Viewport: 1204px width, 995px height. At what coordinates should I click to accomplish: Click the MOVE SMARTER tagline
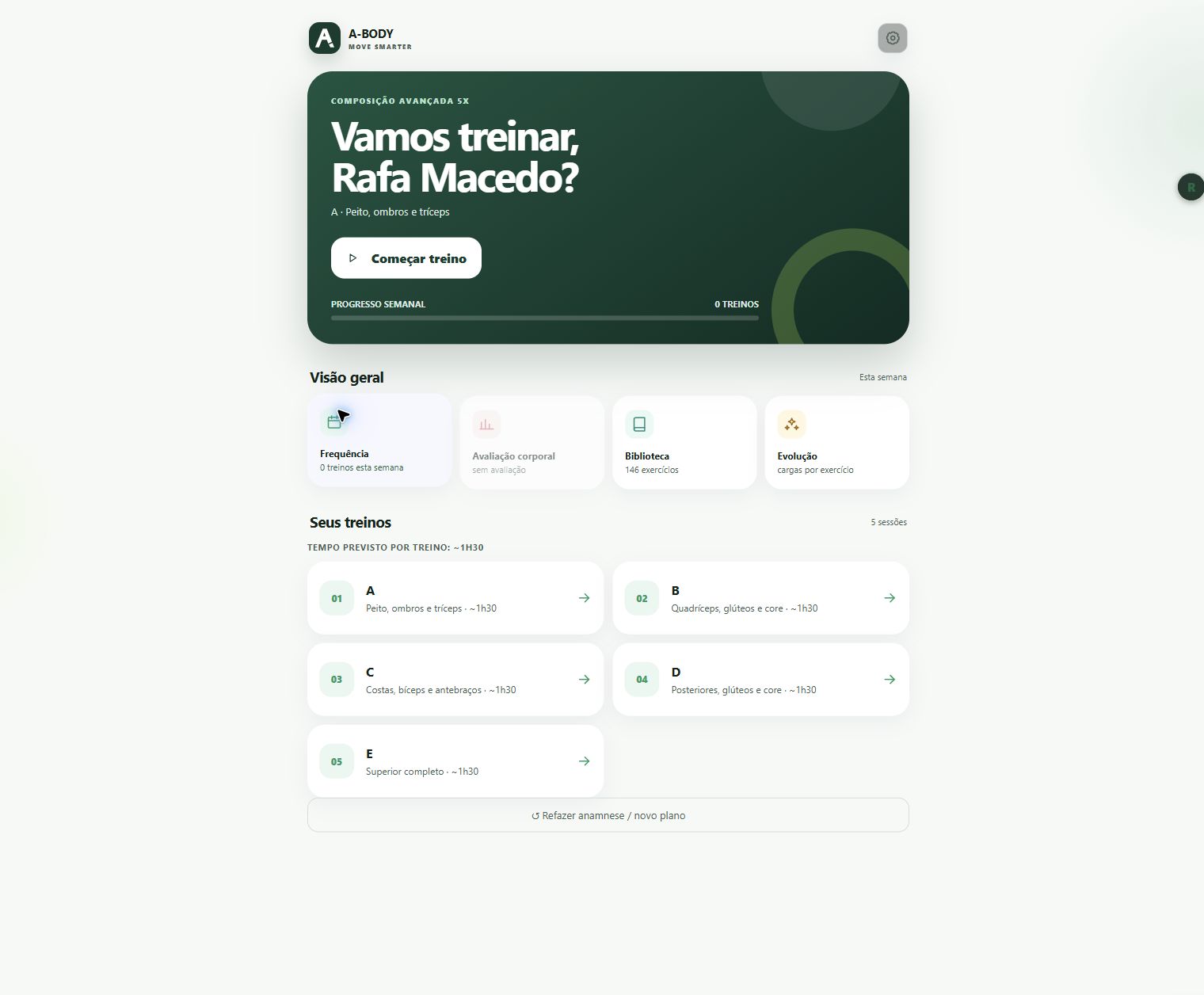[x=380, y=47]
